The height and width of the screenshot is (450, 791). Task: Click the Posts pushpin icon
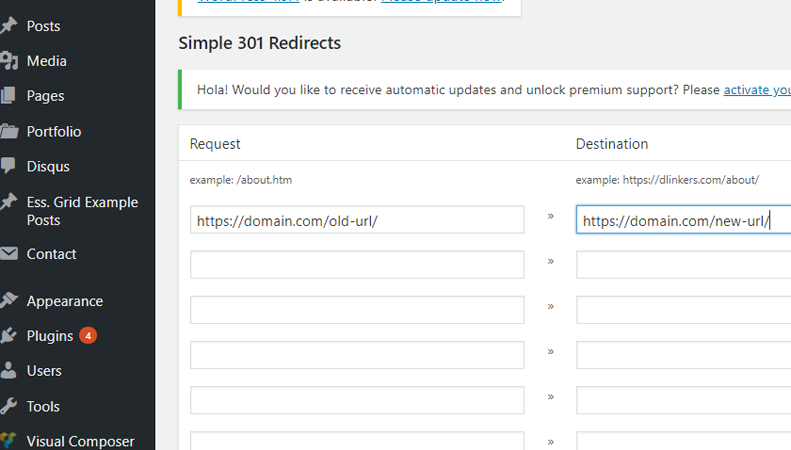[9, 26]
